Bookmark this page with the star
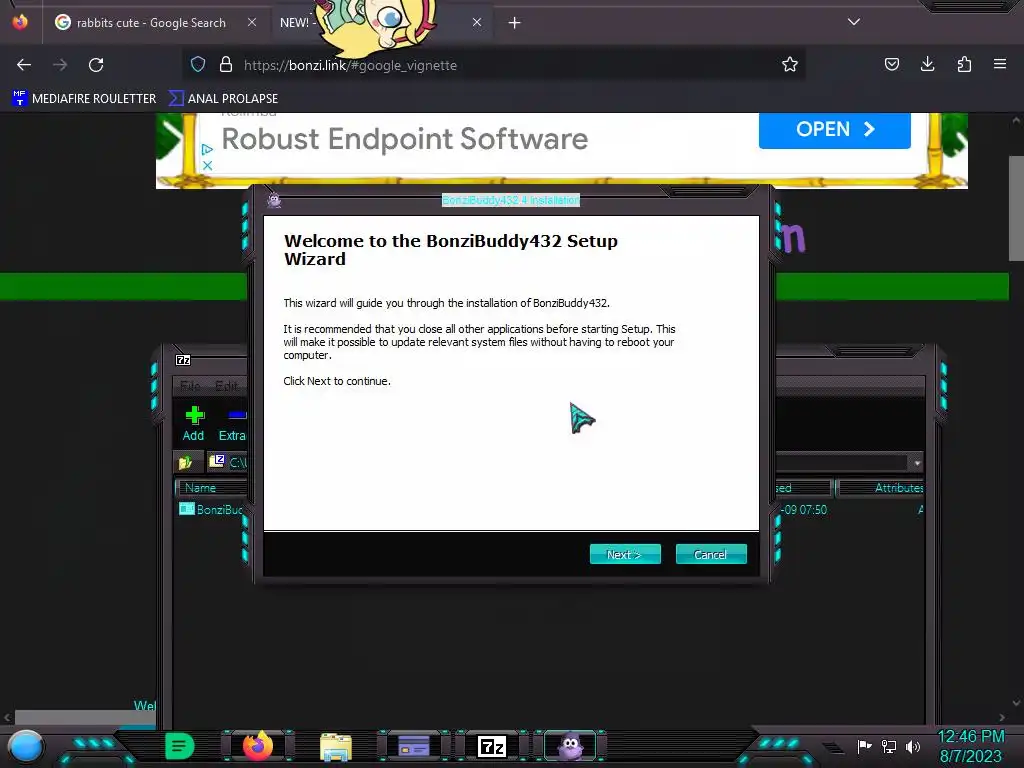This screenshot has width=1024, height=768. [790, 65]
